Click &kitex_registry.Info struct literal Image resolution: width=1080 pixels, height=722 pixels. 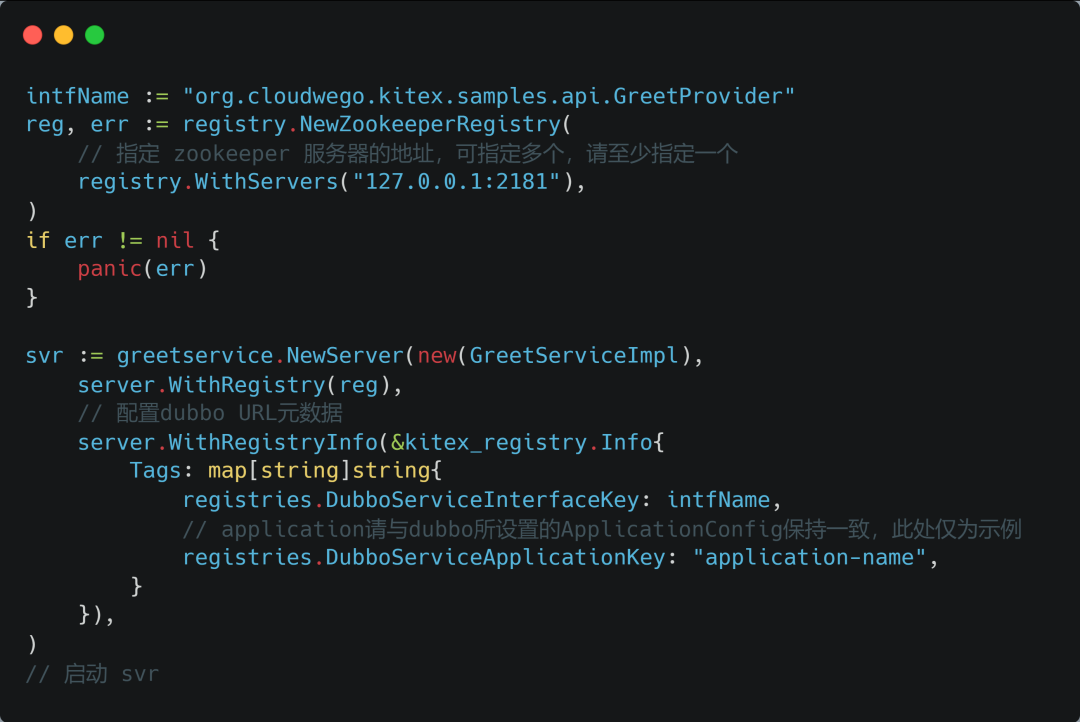pos(527,442)
